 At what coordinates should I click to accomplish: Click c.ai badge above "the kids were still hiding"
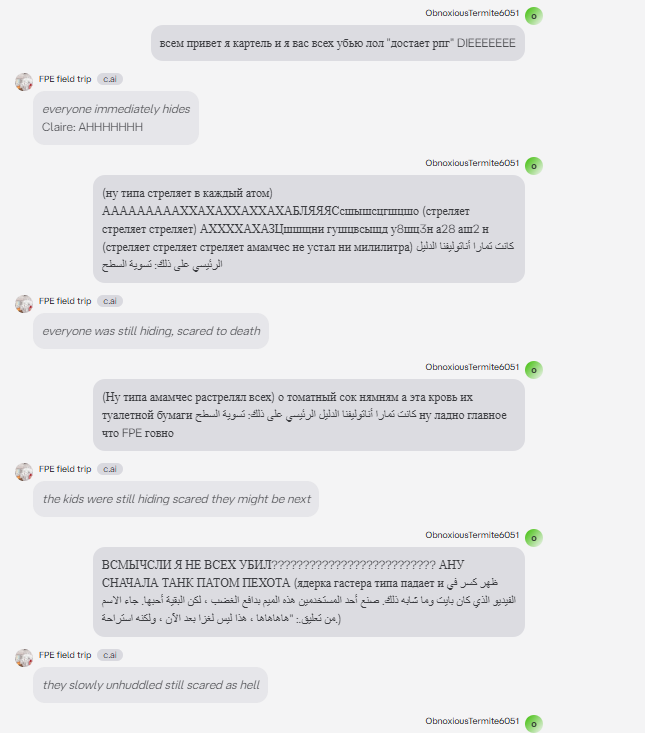point(110,468)
